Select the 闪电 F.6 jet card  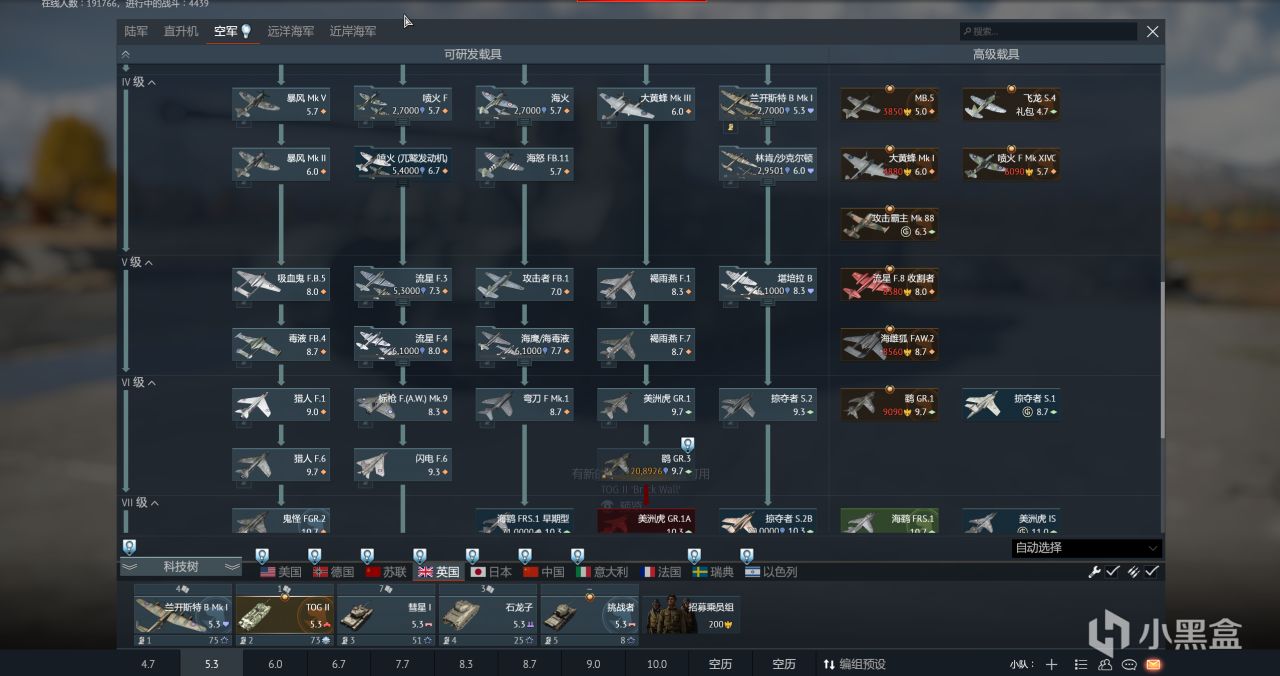(404, 464)
